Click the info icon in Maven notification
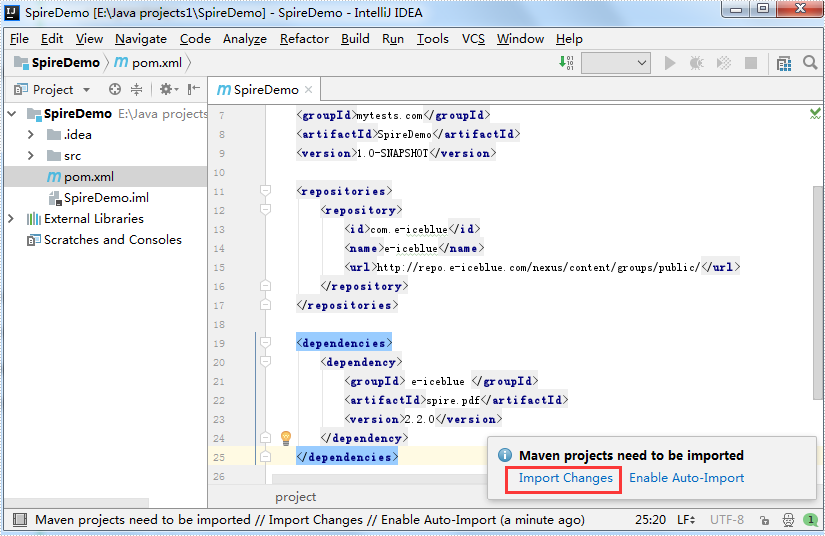Screen dimensions: 825x536 pyautogui.click(x=505, y=455)
